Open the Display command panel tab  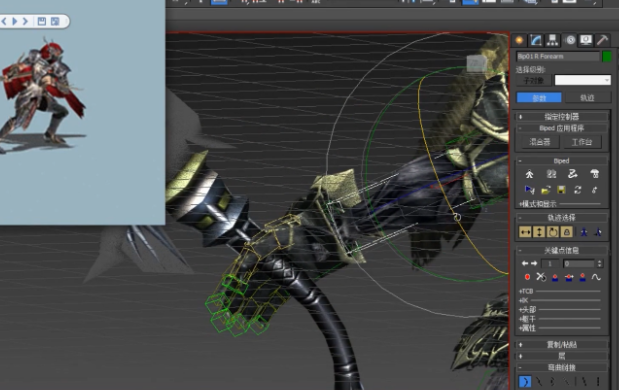(x=586, y=40)
